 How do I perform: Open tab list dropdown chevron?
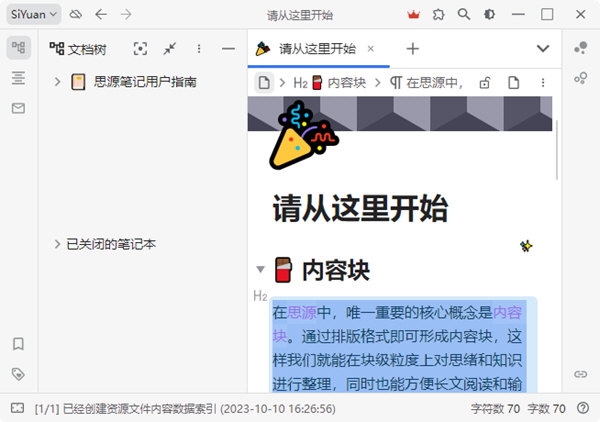coord(543,49)
